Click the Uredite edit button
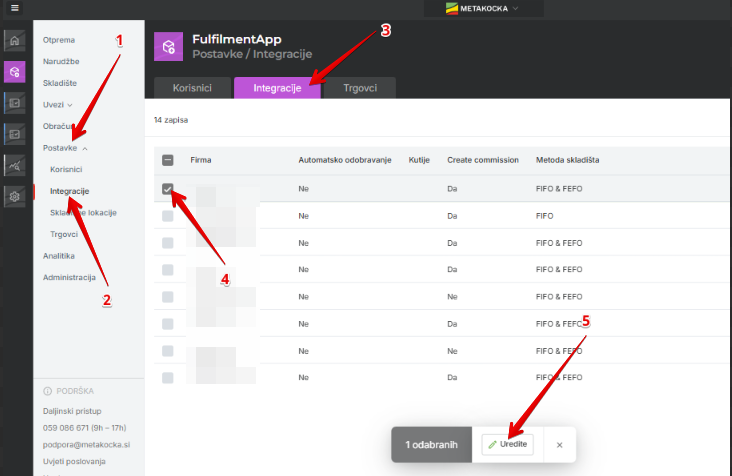Image resolution: width=732 pixels, height=476 pixels. click(507, 444)
